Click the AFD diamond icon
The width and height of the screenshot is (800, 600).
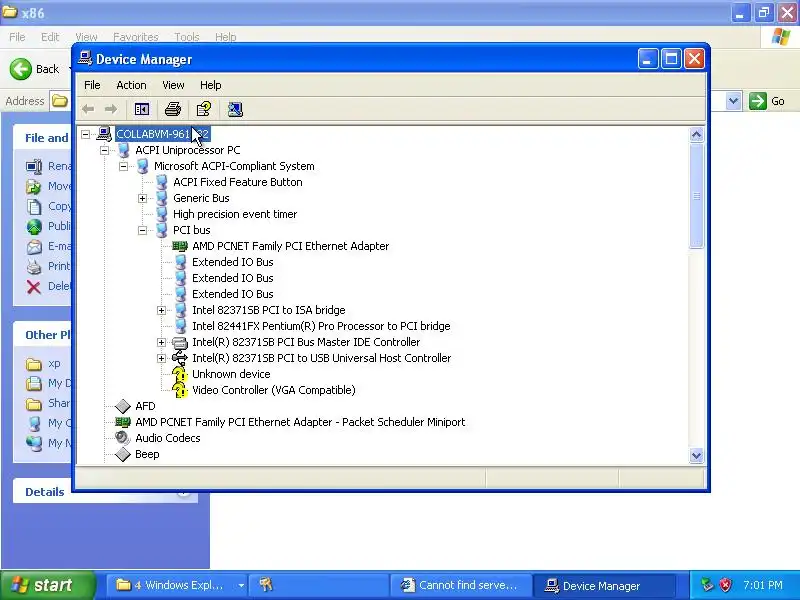point(123,406)
